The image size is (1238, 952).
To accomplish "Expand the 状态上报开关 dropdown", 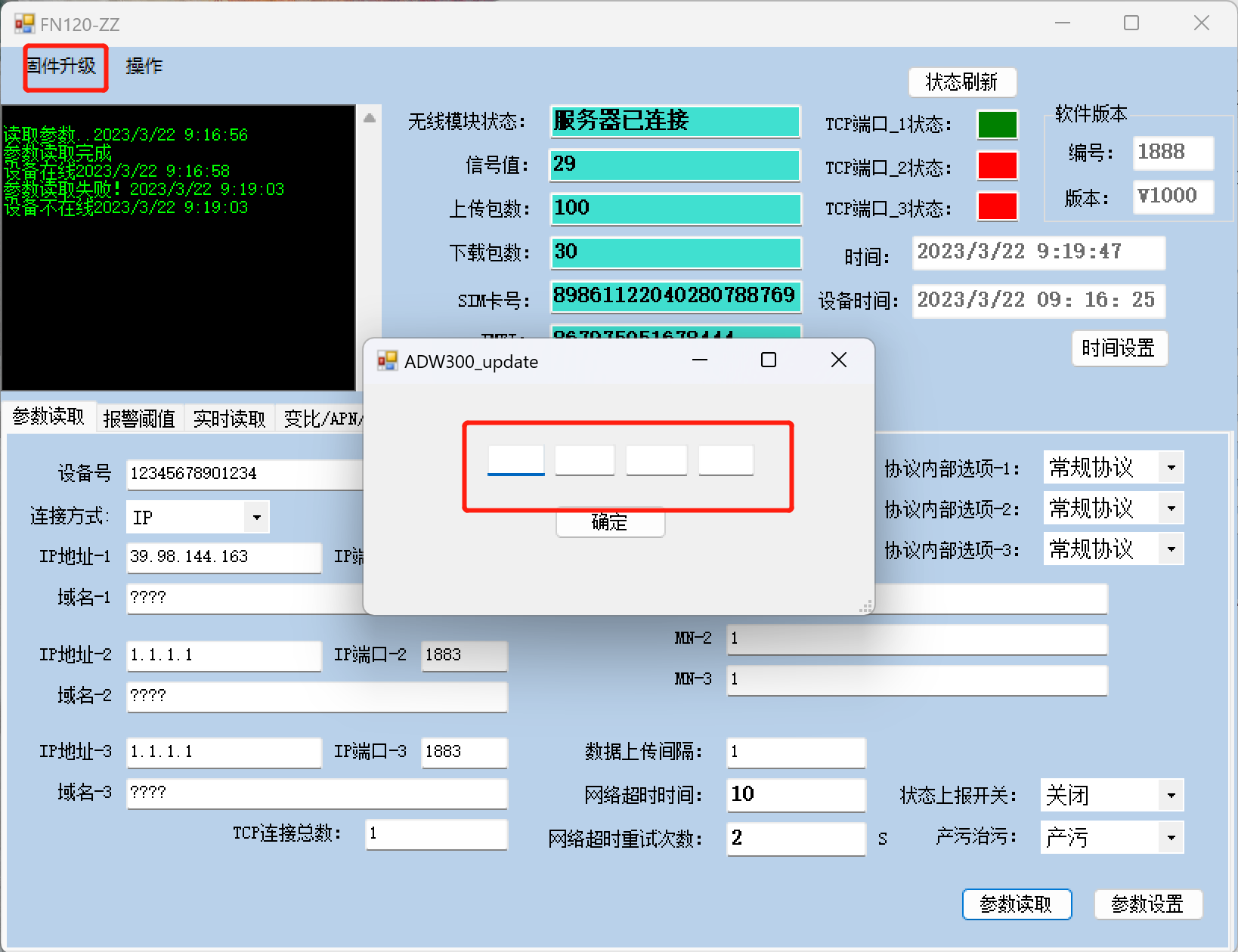I will point(1171,795).
